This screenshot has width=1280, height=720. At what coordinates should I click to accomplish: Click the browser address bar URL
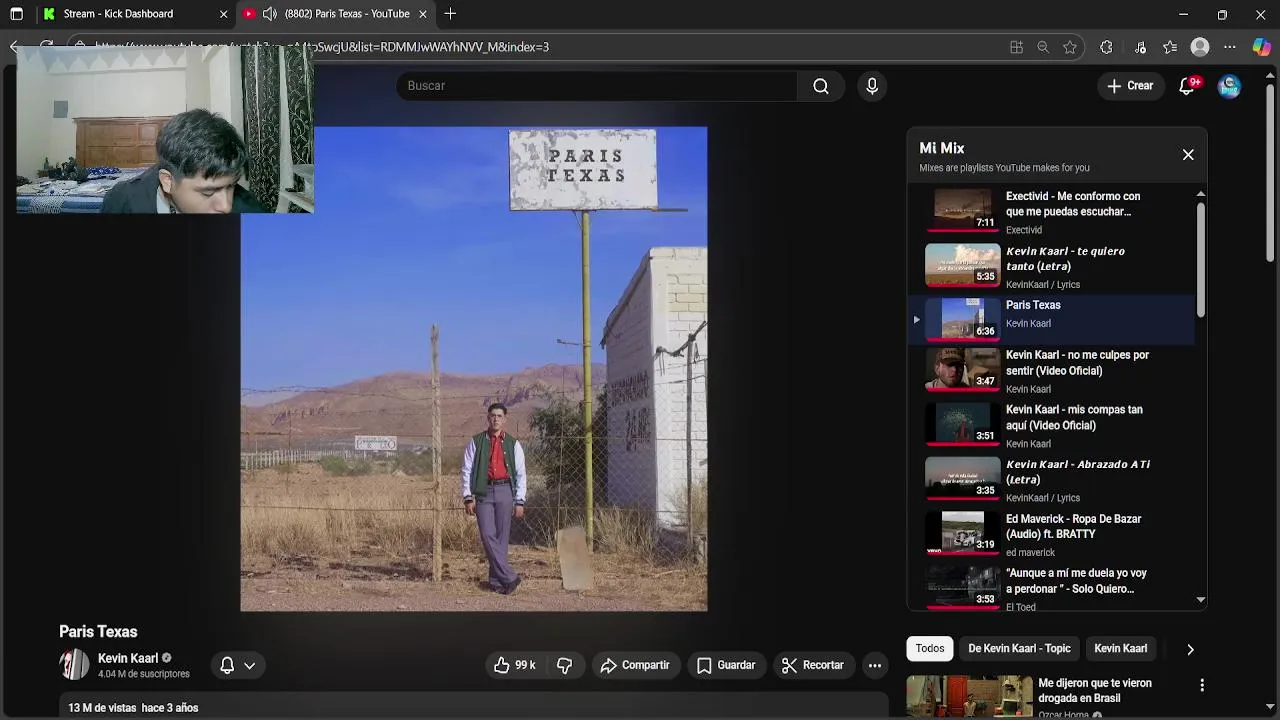click(x=540, y=47)
